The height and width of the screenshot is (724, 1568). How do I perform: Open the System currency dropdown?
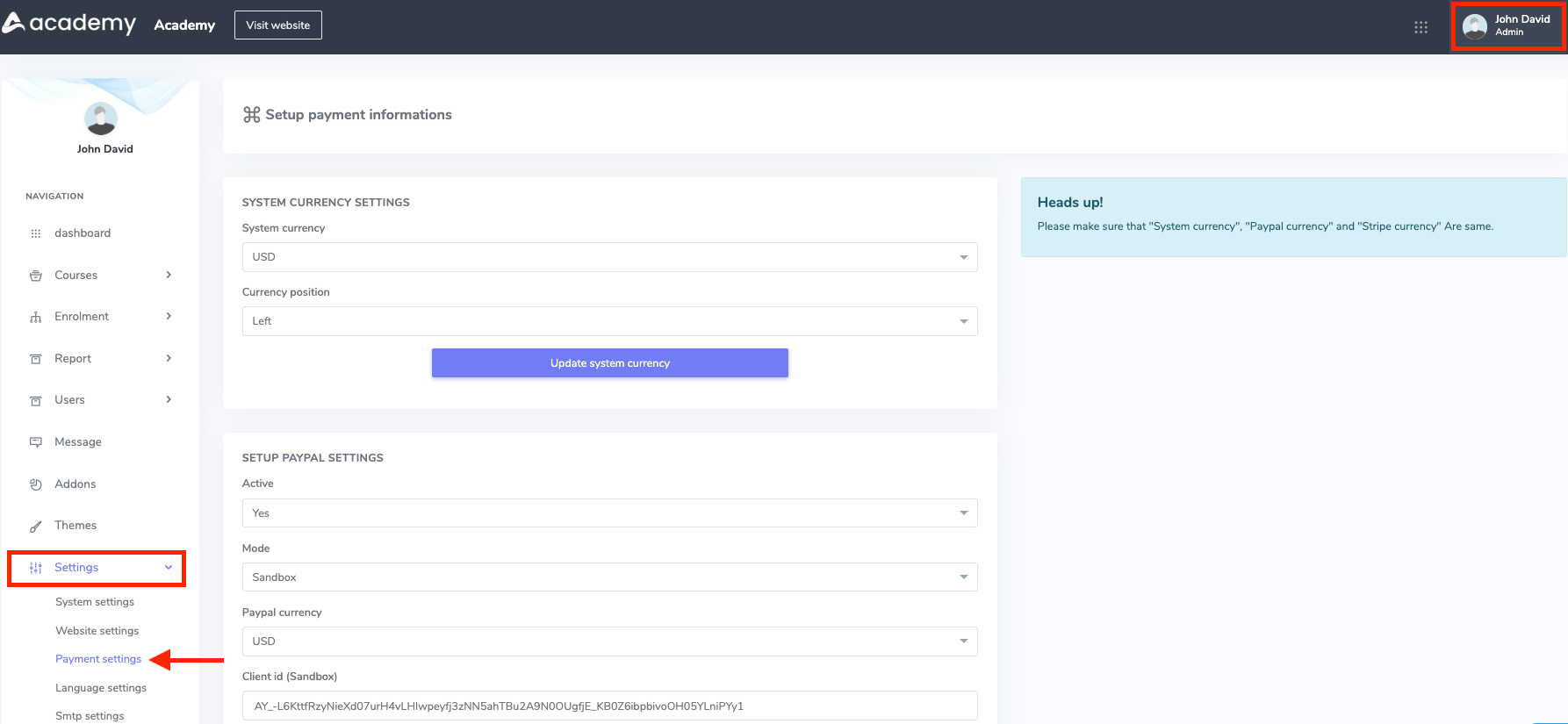609,257
